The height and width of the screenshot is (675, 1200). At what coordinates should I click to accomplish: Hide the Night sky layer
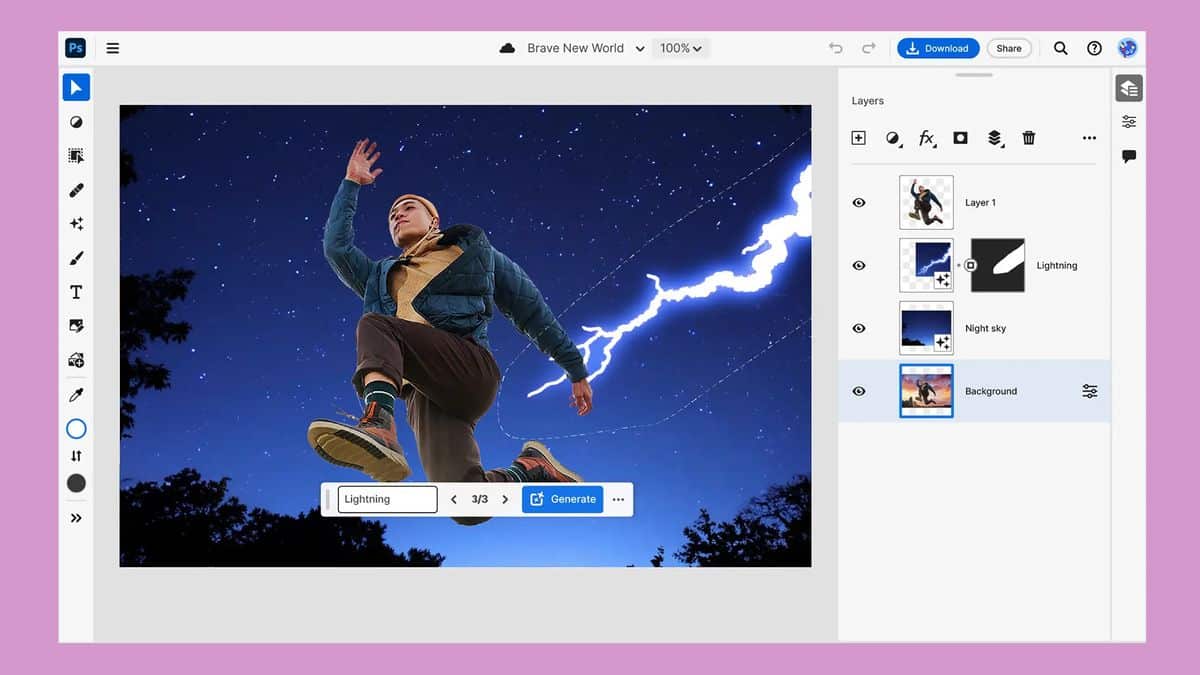point(858,328)
